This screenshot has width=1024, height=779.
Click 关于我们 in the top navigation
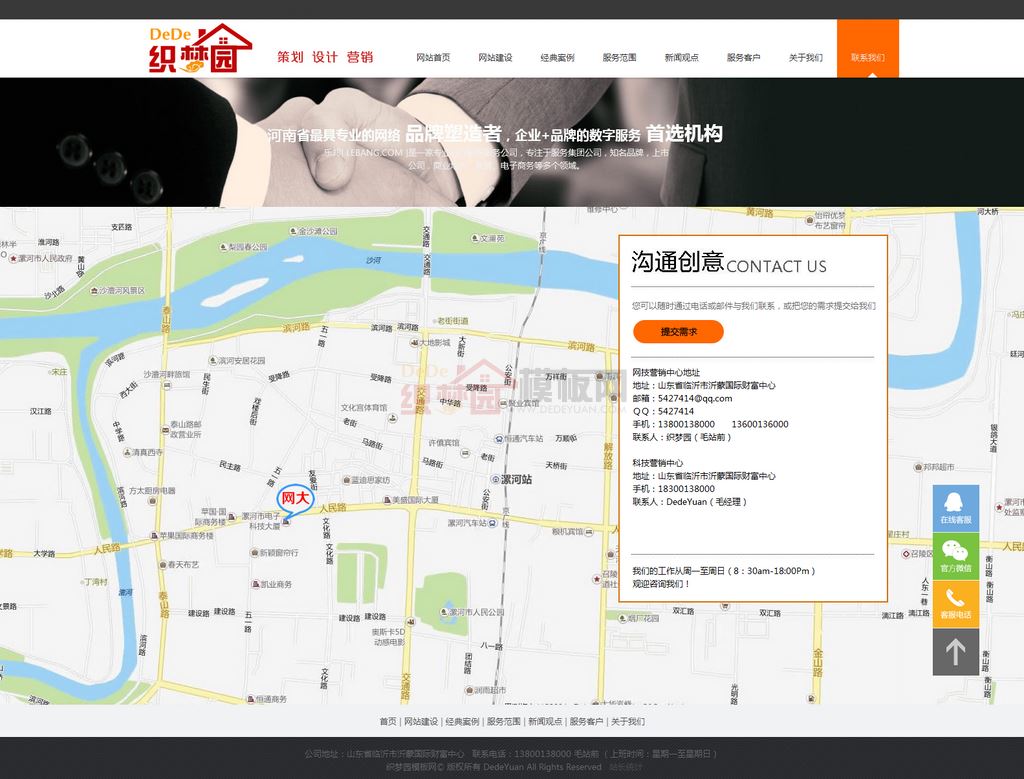tap(805, 58)
